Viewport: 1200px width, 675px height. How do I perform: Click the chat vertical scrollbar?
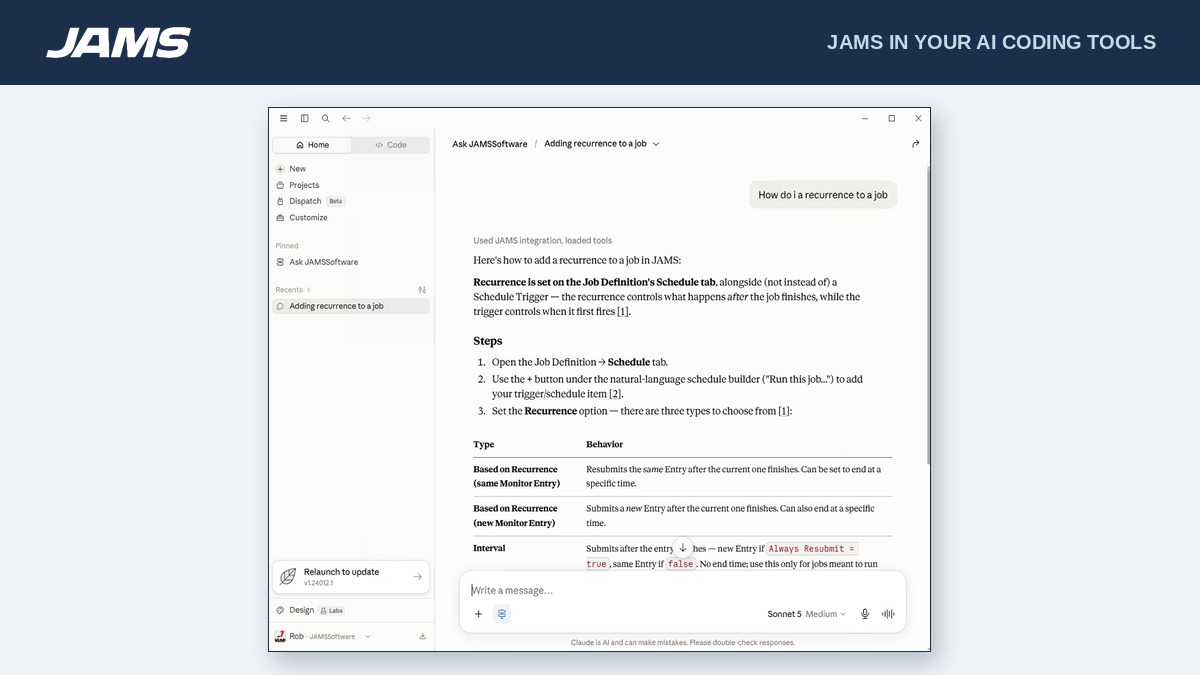[928, 314]
